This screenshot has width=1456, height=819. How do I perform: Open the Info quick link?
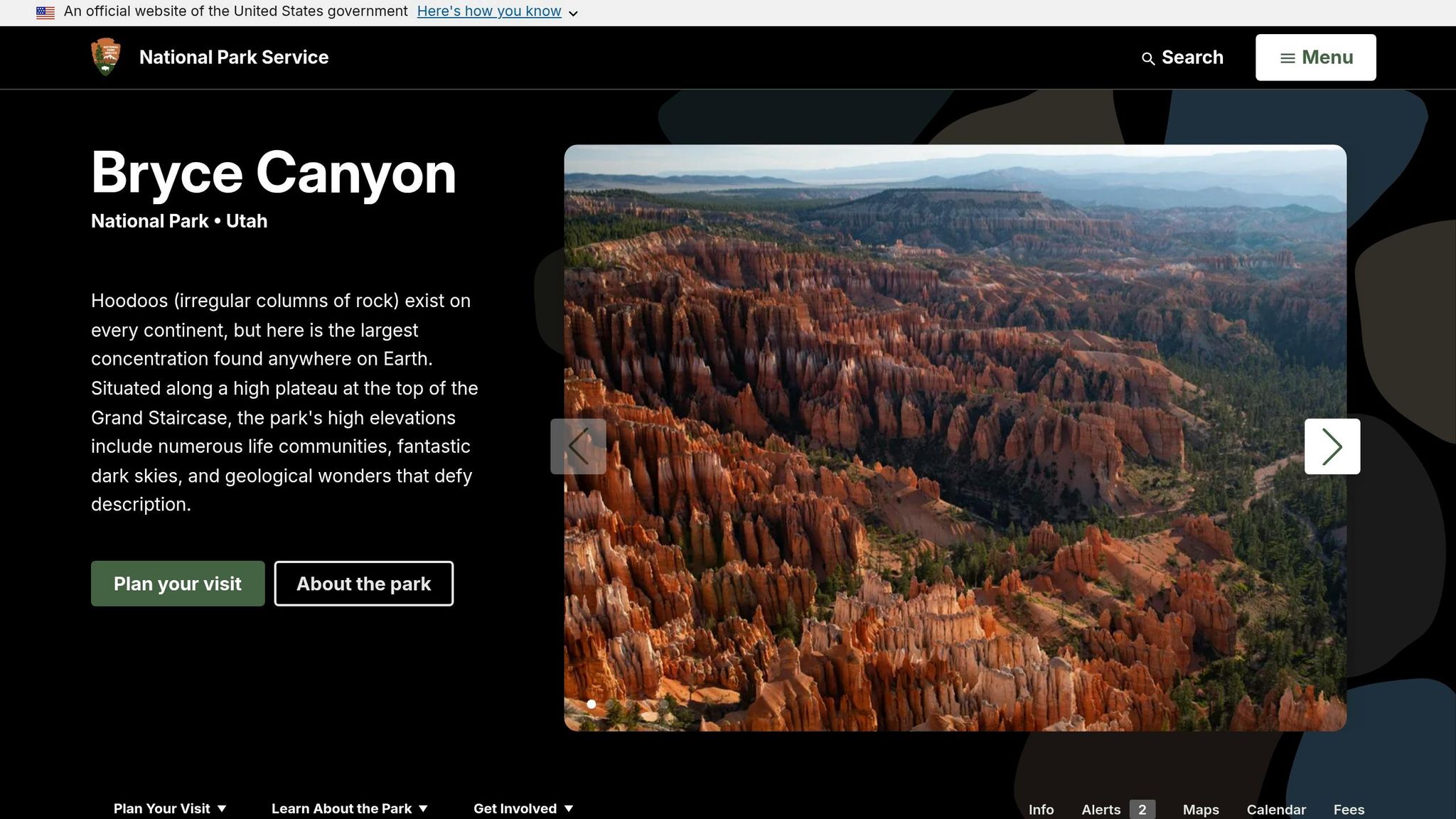1041,810
